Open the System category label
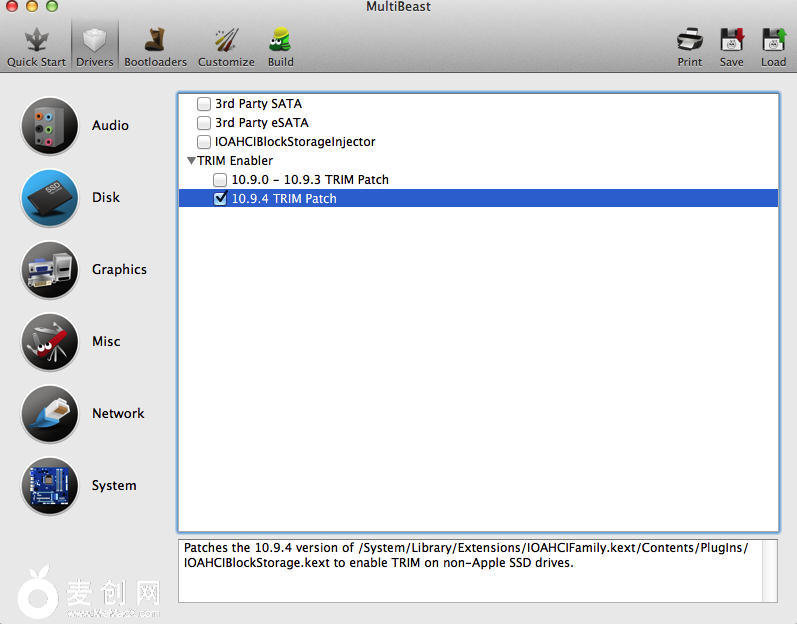Screen dimensions: 797x624 point(114,486)
